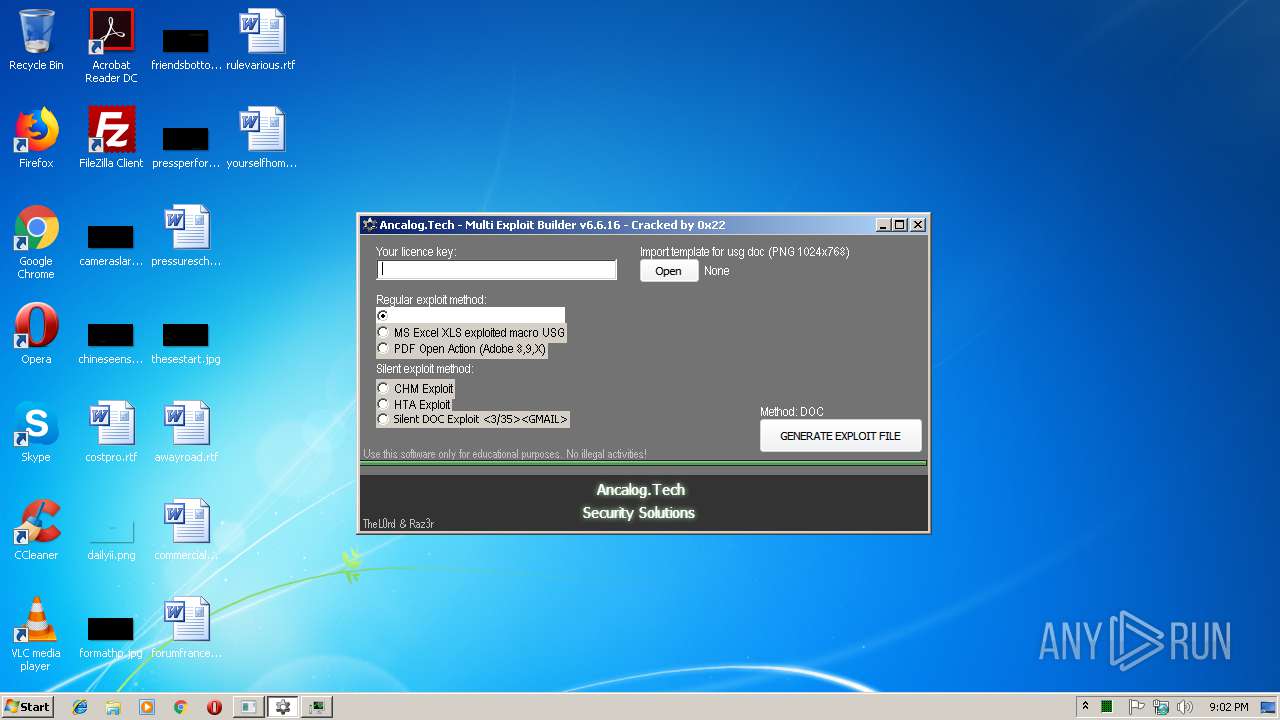Switch to gear-icon builder taskbar button
This screenshot has width=1280, height=720.
tap(283, 707)
